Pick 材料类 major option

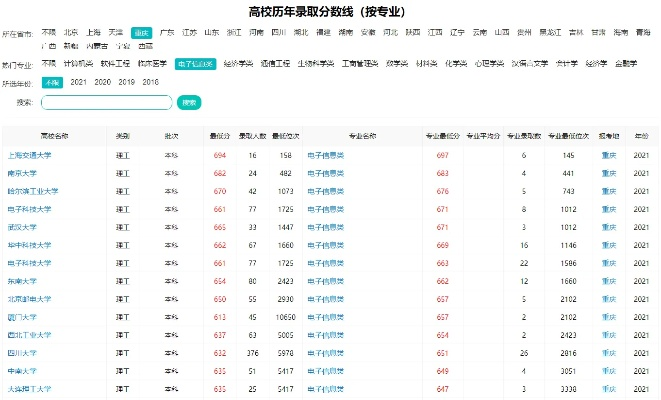[427, 64]
